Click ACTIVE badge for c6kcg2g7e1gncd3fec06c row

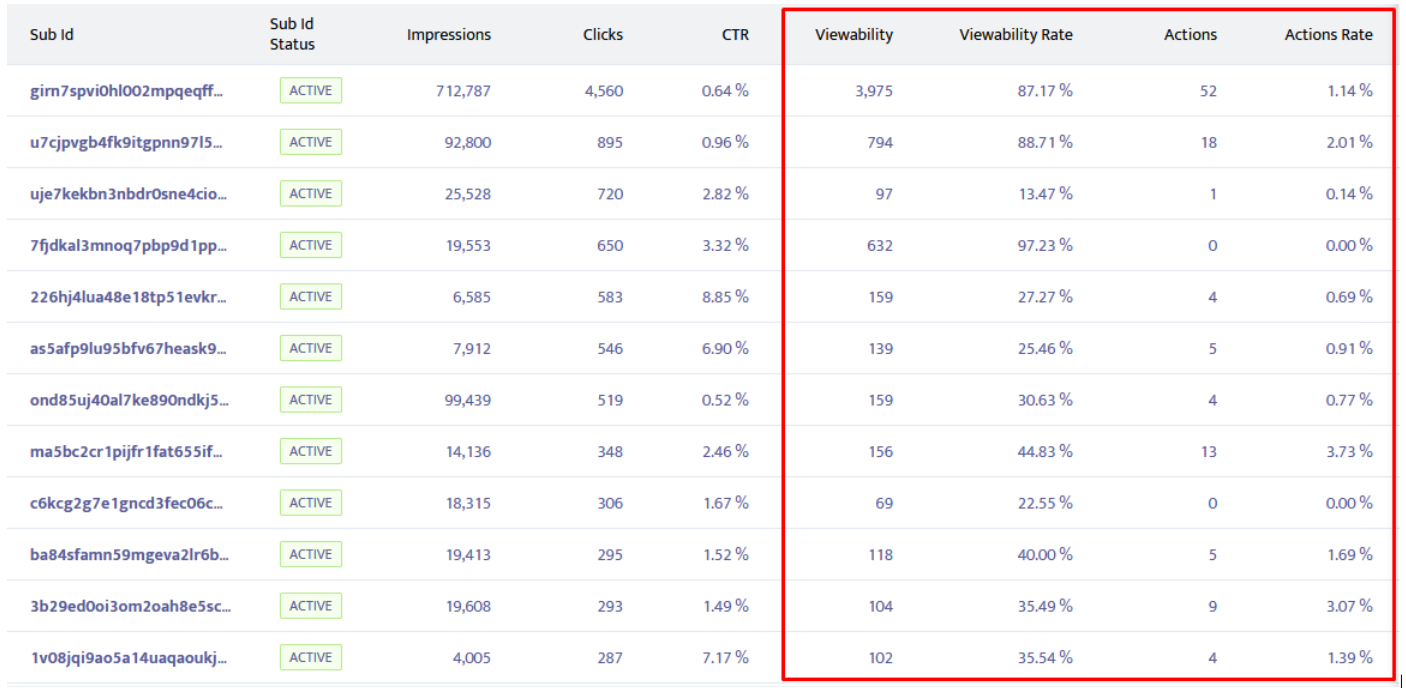click(310, 503)
